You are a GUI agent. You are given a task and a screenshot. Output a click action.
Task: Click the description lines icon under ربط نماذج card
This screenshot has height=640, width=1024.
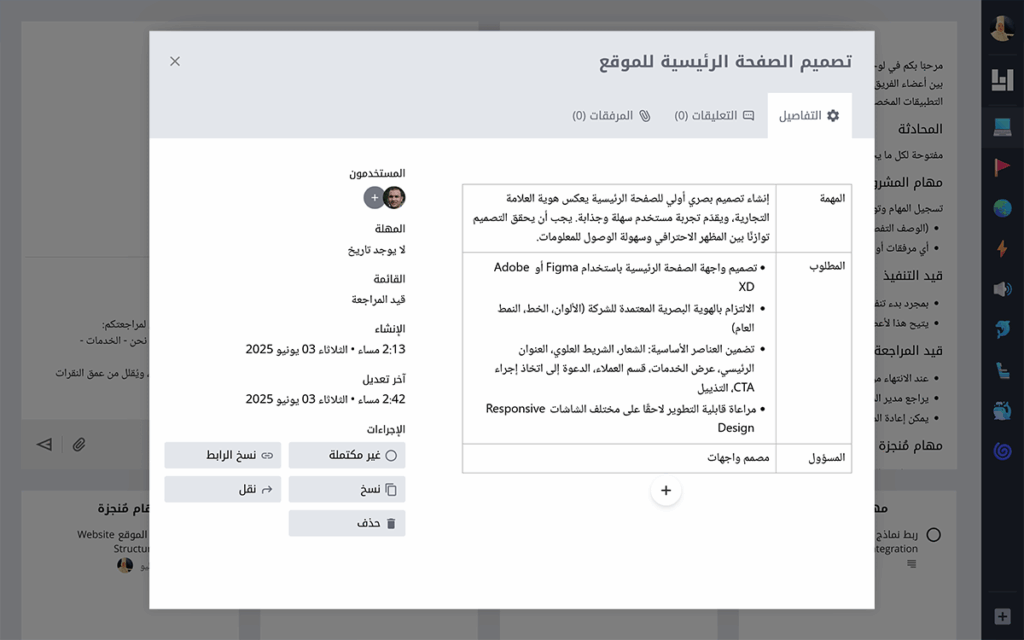(x=912, y=564)
